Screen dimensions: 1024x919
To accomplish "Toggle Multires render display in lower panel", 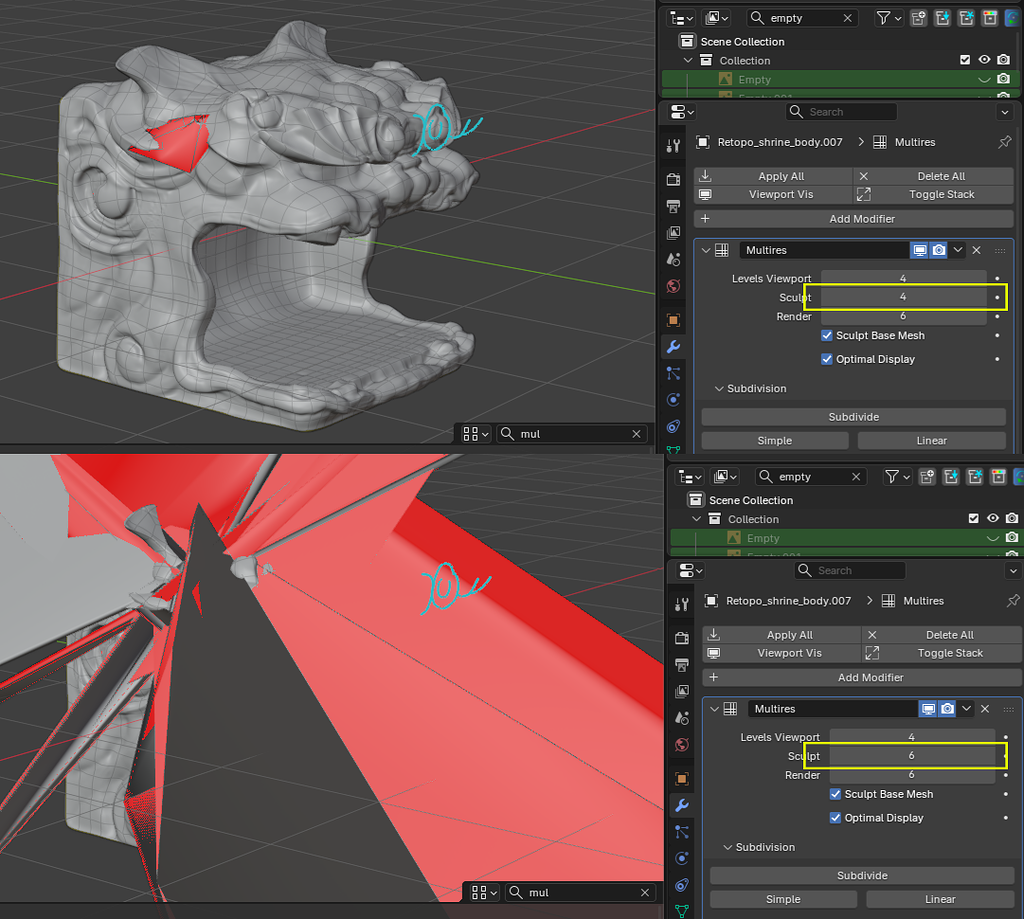I will 947,709.
